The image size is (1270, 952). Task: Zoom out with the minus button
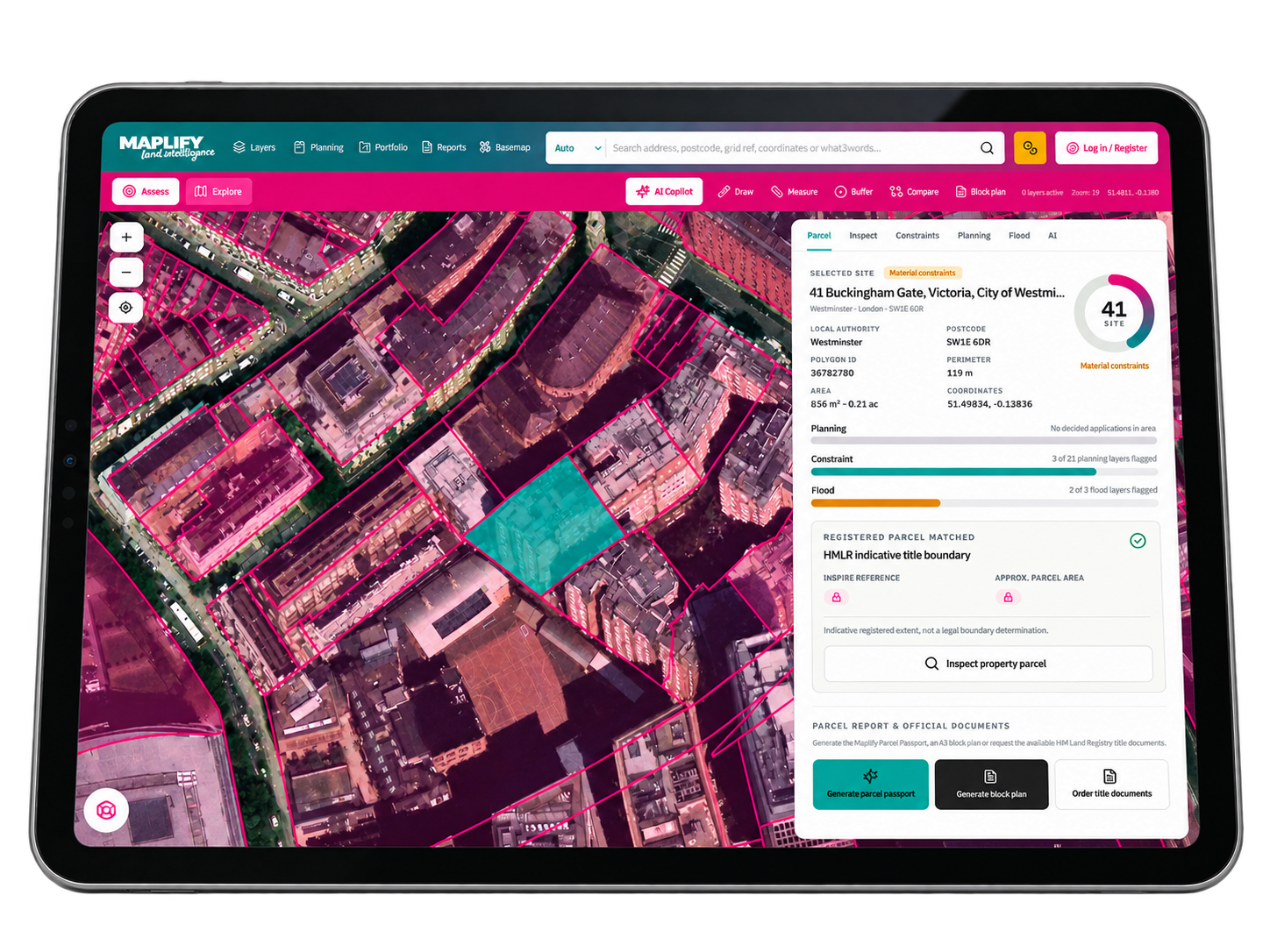126,273
